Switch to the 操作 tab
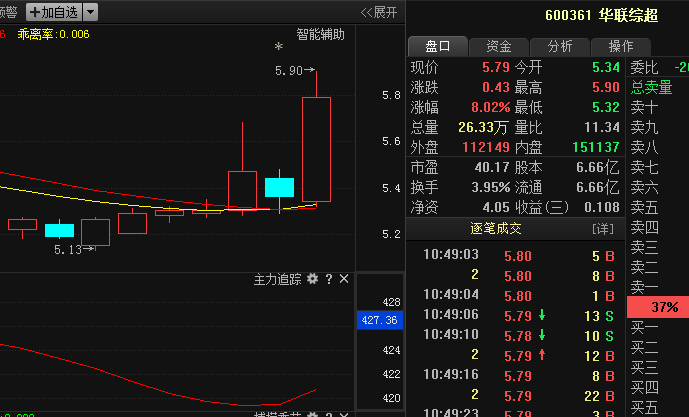This screenshot has width=689, height=417. point(621,46)
